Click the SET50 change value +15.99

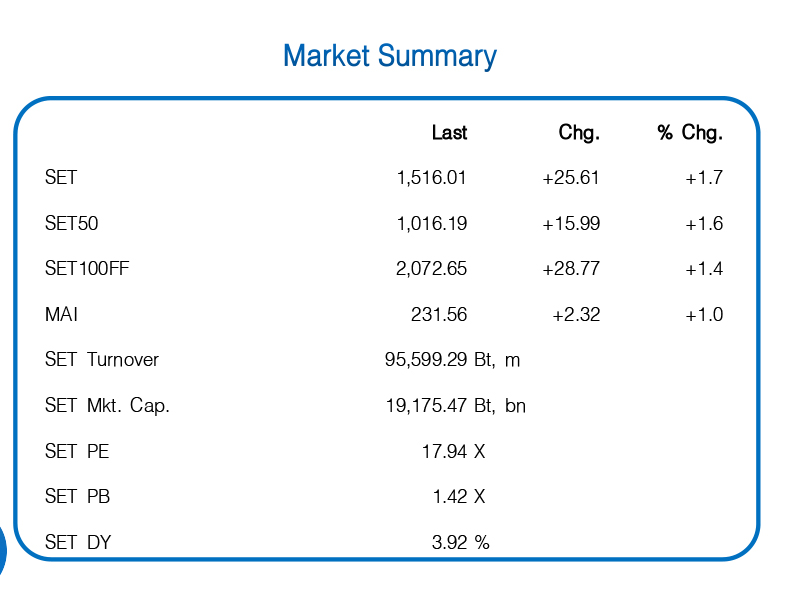571,224
